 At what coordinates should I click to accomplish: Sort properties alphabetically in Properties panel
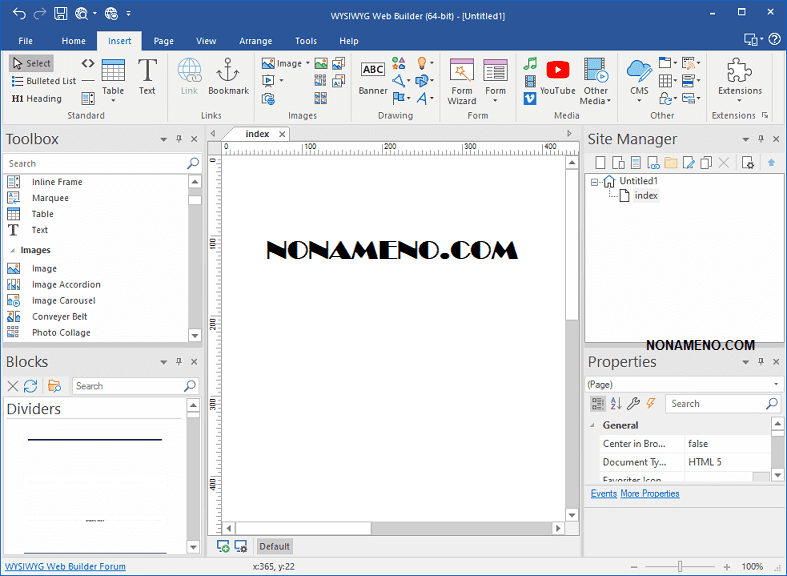[x=616, y=404]
